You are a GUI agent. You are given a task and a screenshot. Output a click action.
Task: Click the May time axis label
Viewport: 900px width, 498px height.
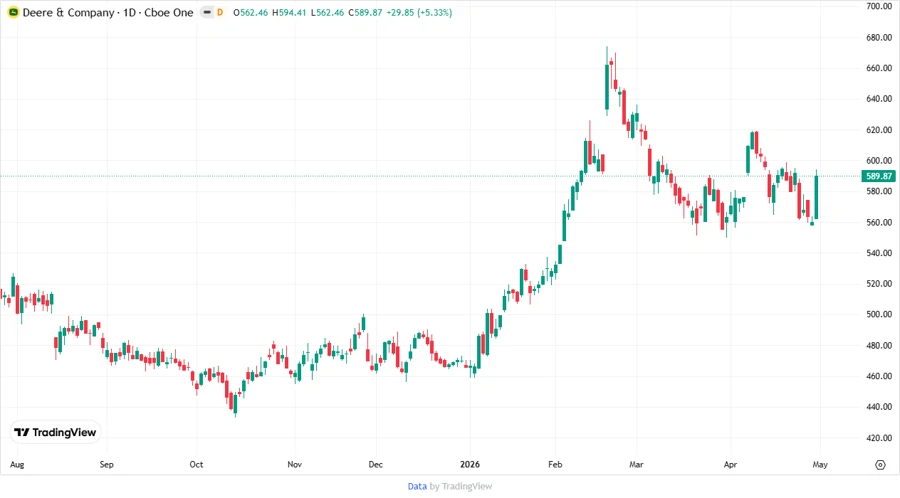pos(820,465)
